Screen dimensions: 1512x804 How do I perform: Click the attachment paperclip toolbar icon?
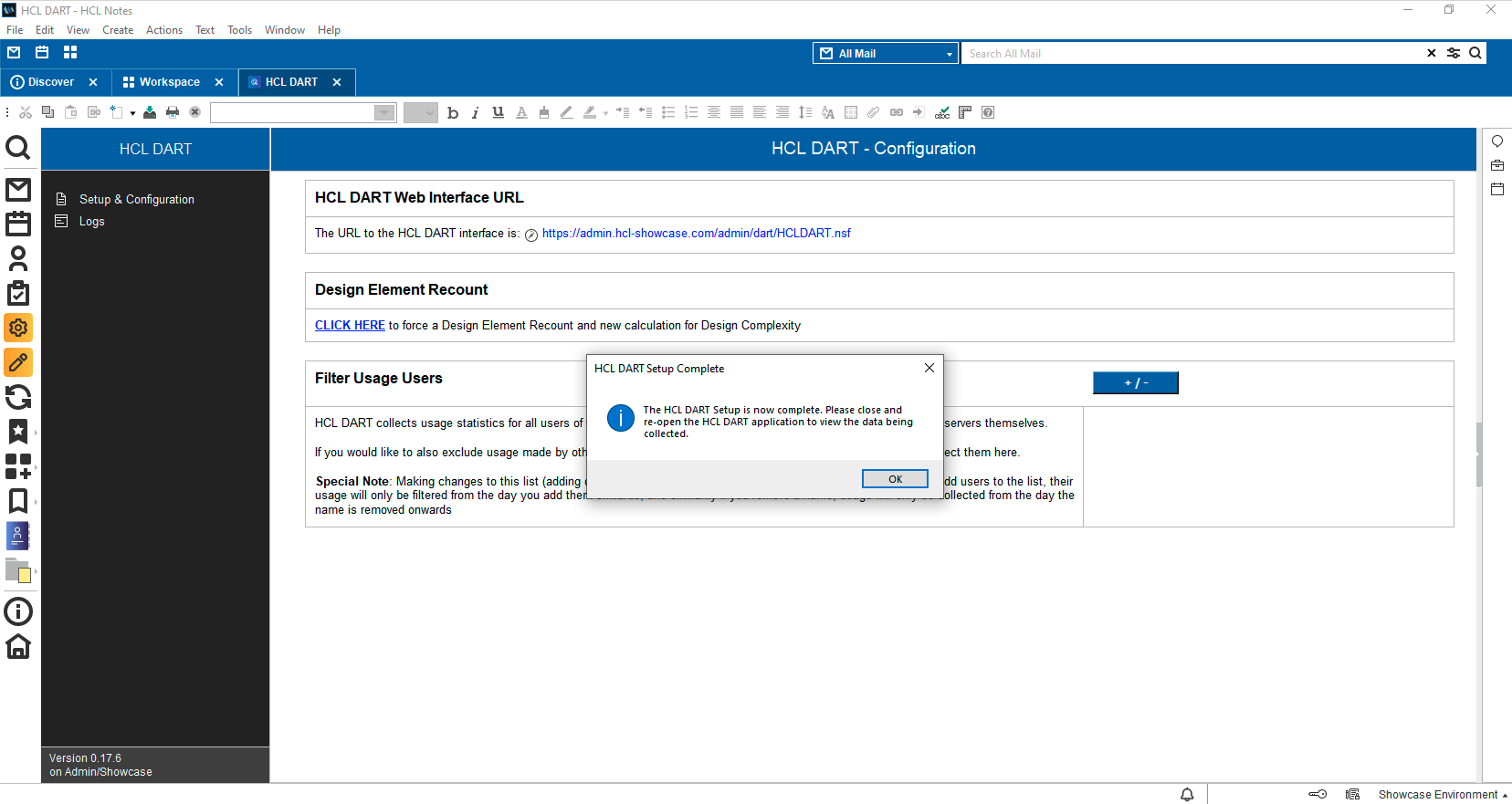pos(874,112)
